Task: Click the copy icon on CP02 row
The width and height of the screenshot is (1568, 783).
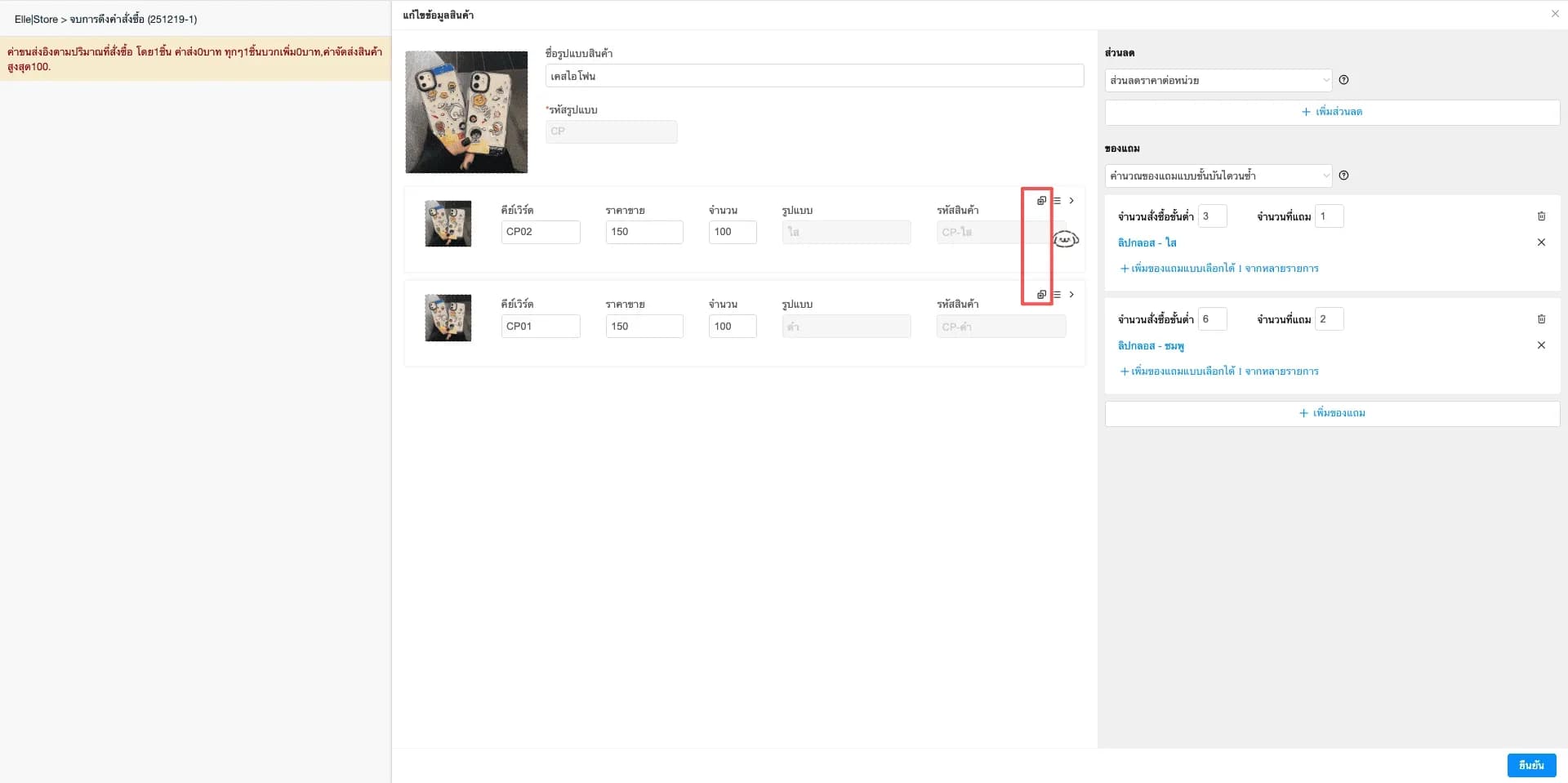Action: coord(1041,200)
